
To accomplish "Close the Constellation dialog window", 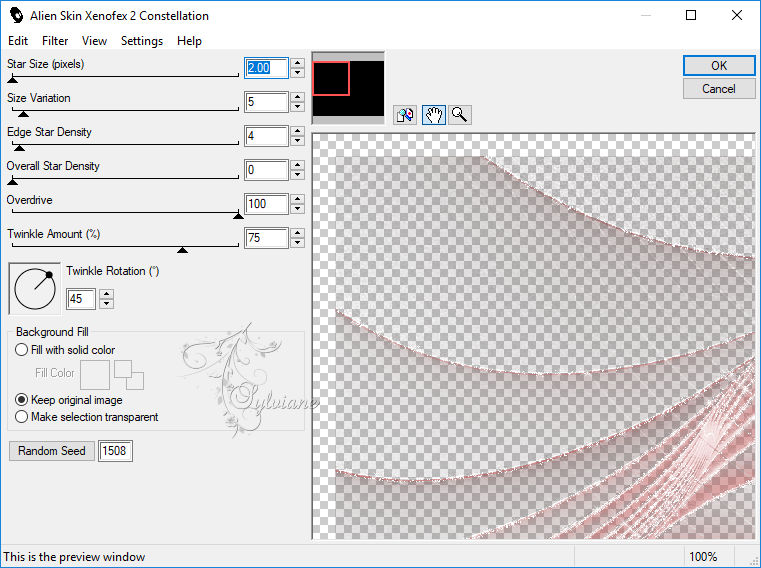I will pyautogui.click(x=737, y=16).
